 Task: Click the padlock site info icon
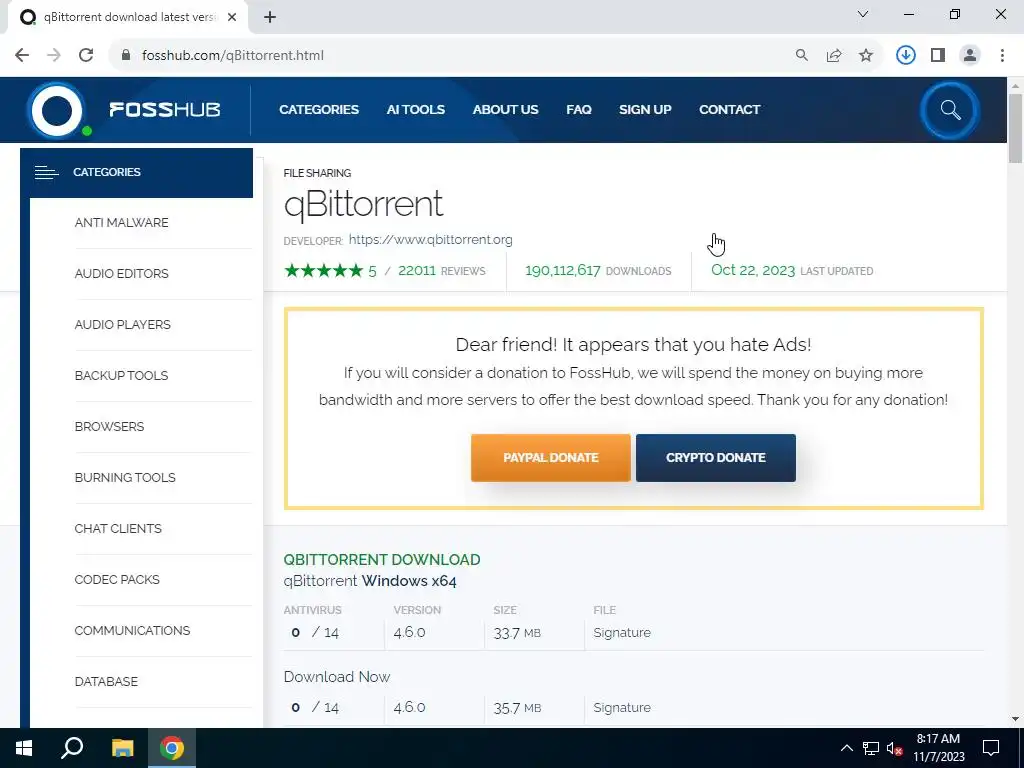[x=126, y=56]
